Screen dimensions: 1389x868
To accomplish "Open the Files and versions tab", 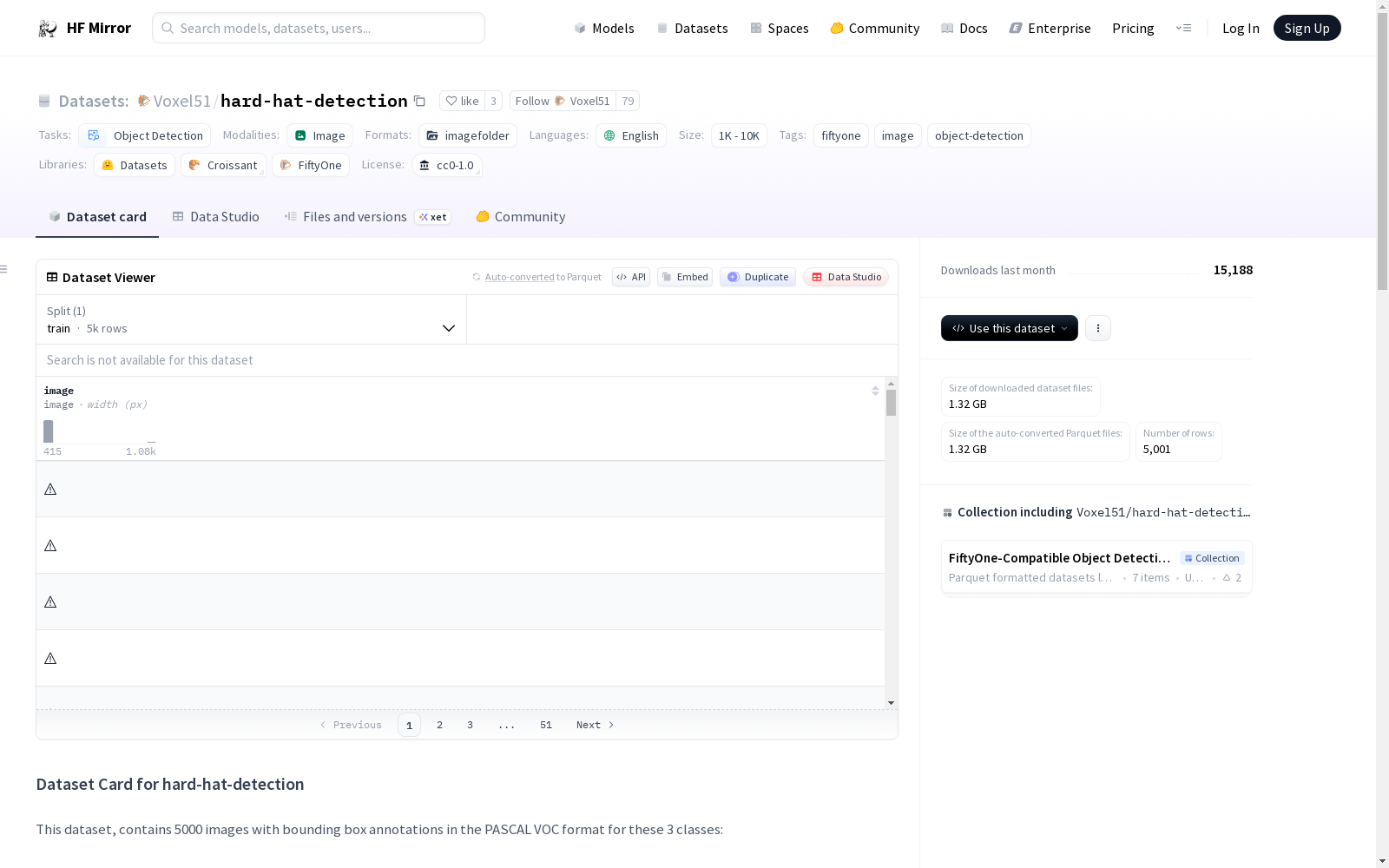I will (367, 217).
